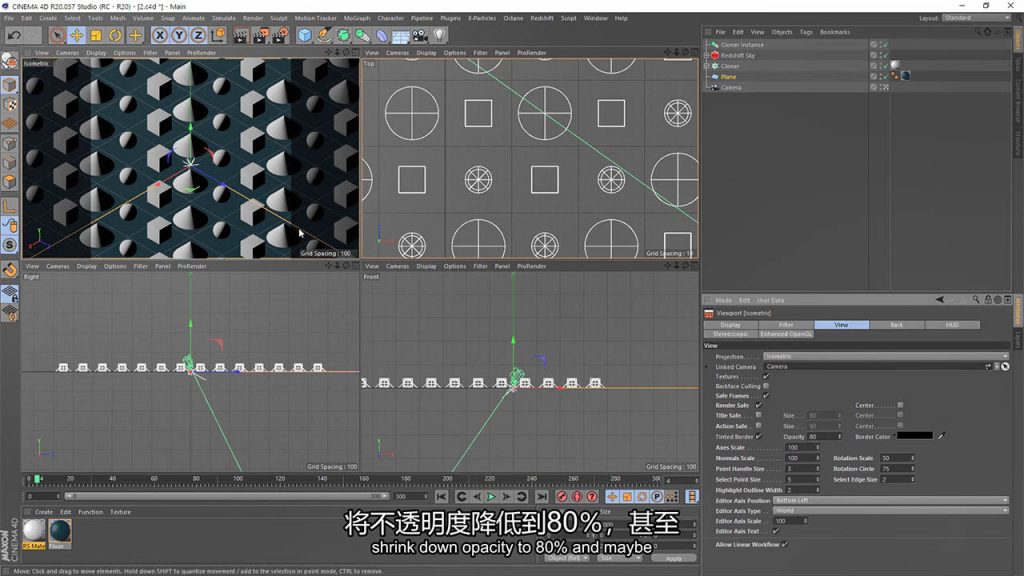1024x576 pixels.
Task: Add a Camera object from toolbar
Action: click(420, 35)
